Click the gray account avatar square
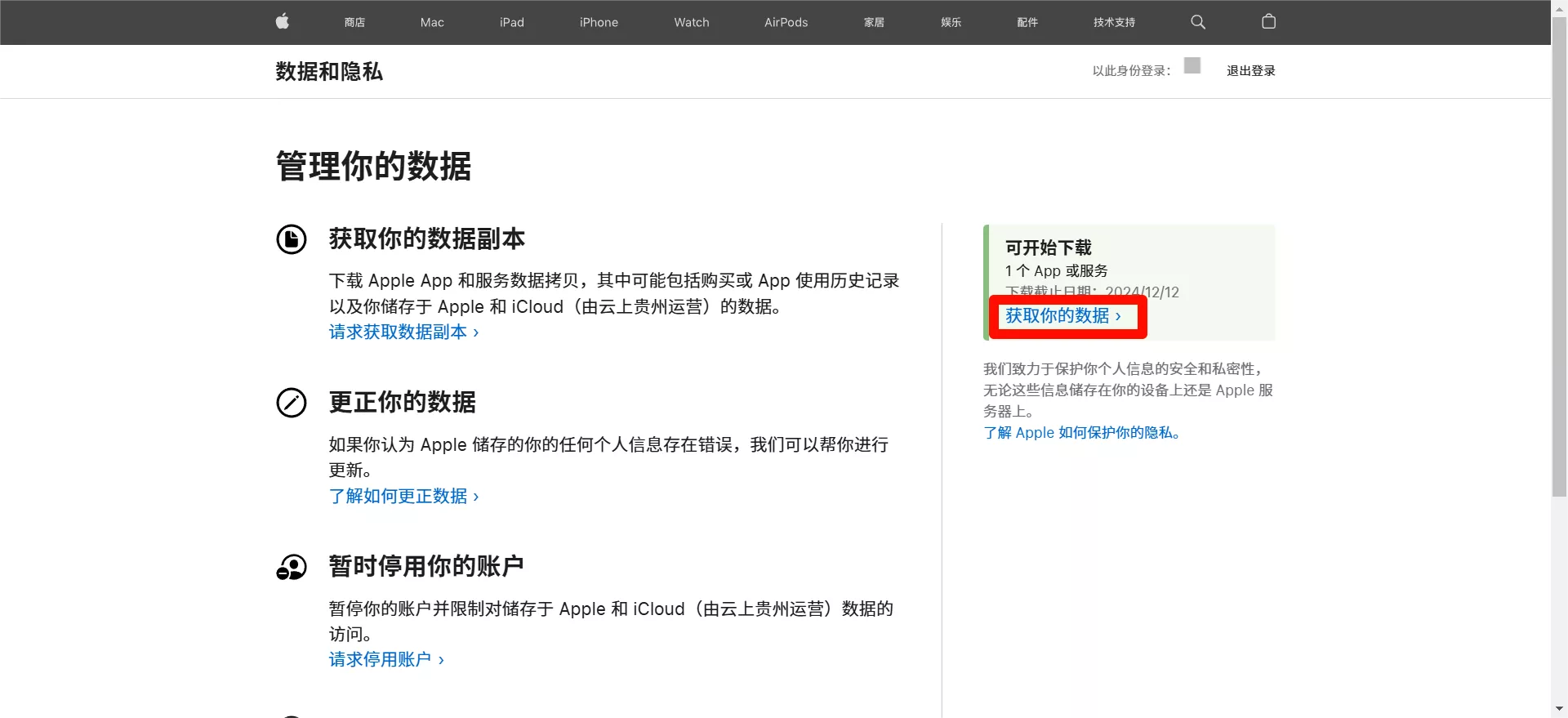Screen dimensions: 1568x718 pos(1192,66)
